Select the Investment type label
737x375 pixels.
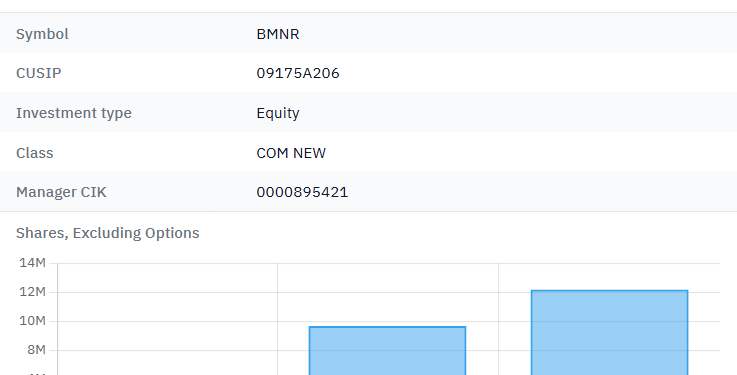click(74, 113)
